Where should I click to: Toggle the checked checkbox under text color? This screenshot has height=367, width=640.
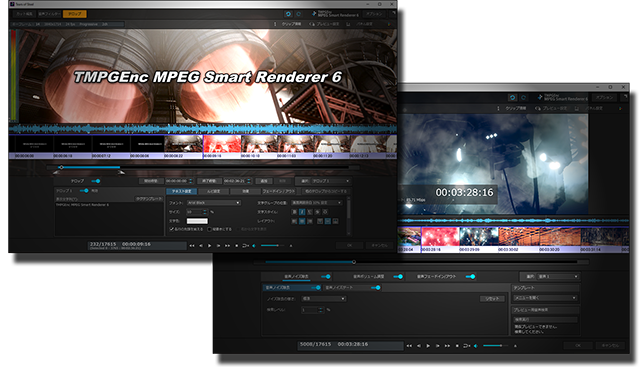[172, 229]
